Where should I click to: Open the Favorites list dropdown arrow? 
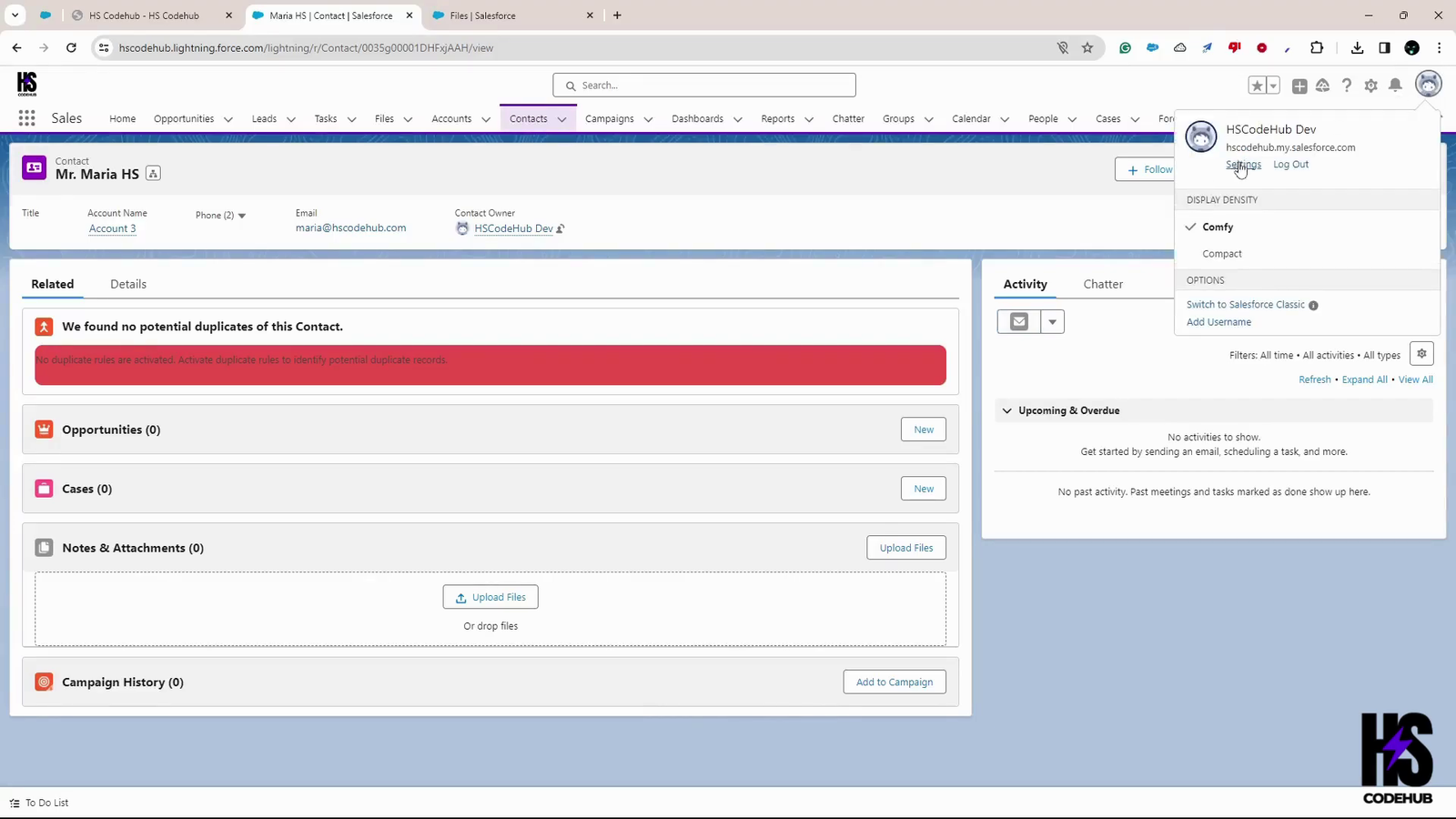[1273, 86]
